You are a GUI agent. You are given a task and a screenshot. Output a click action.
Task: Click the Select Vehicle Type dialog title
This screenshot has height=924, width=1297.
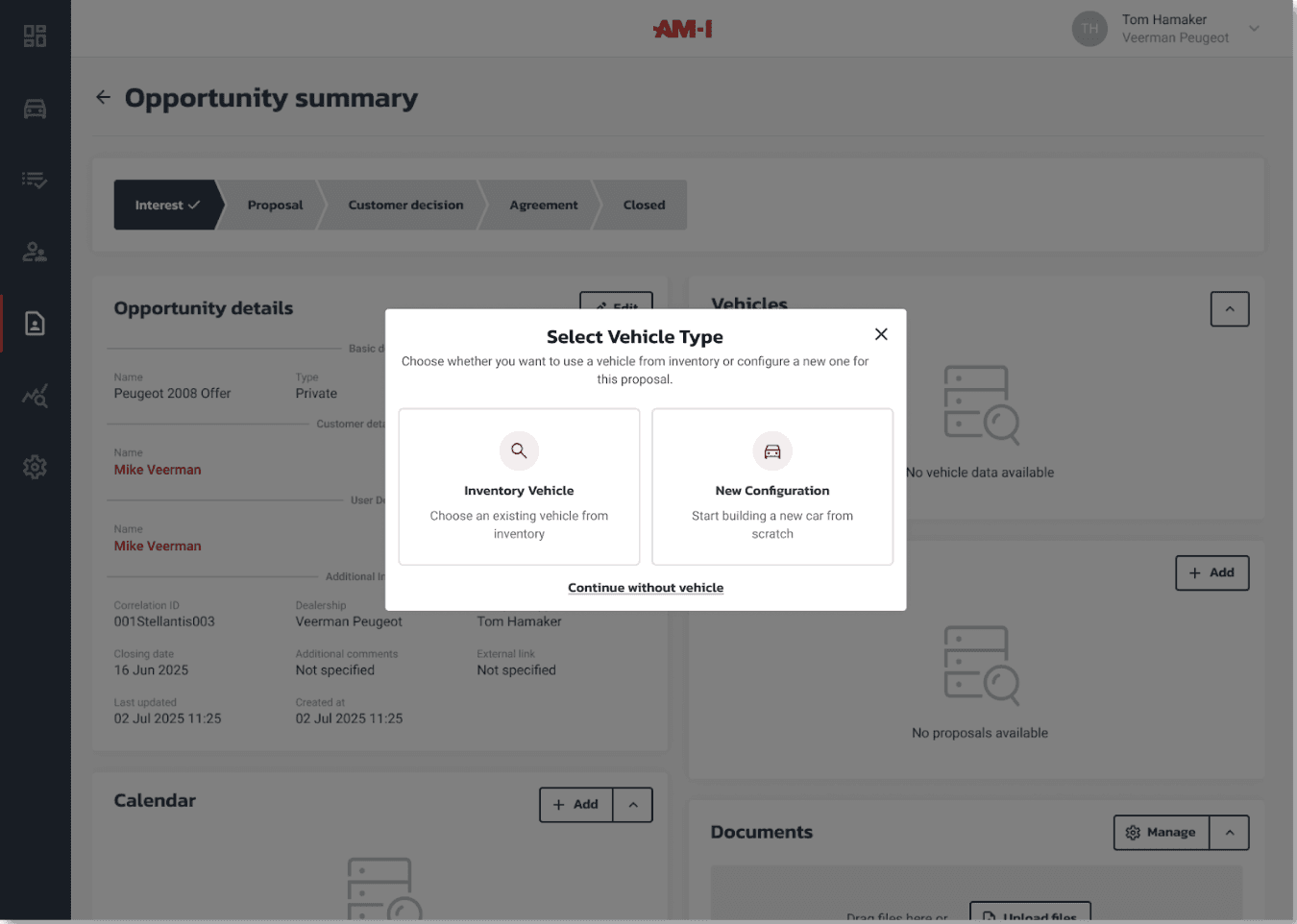635,337
